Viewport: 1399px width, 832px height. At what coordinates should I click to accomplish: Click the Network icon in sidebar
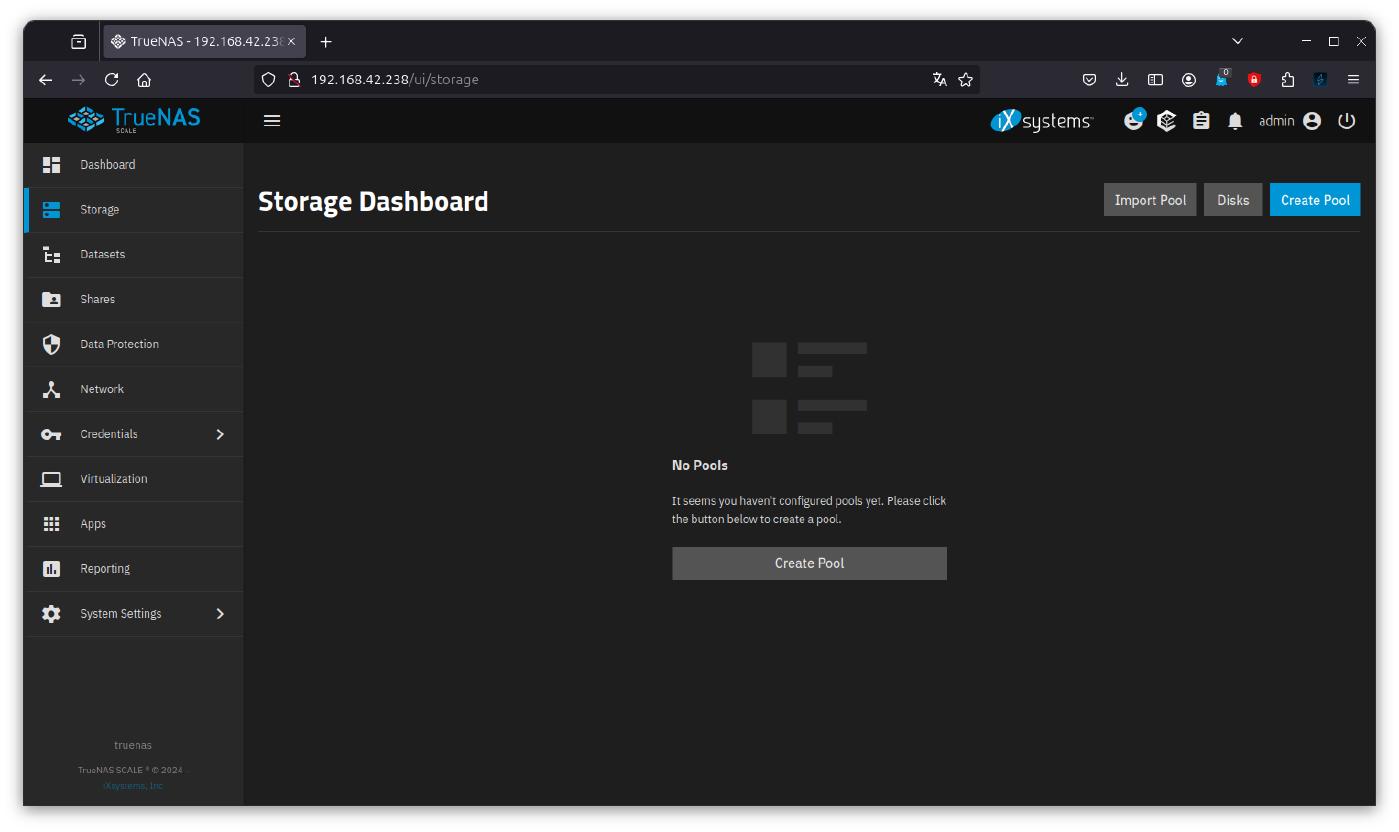click(51, 389)
